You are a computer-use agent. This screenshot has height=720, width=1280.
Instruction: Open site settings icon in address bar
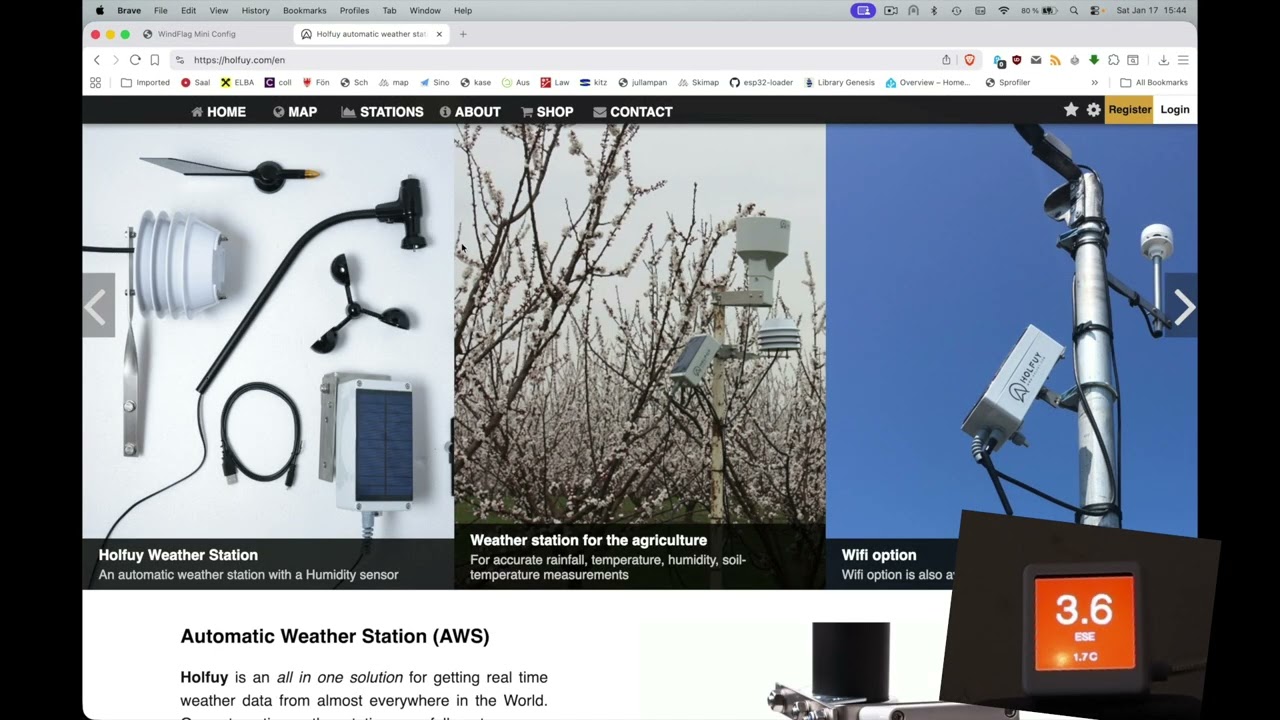pos(180,60)
